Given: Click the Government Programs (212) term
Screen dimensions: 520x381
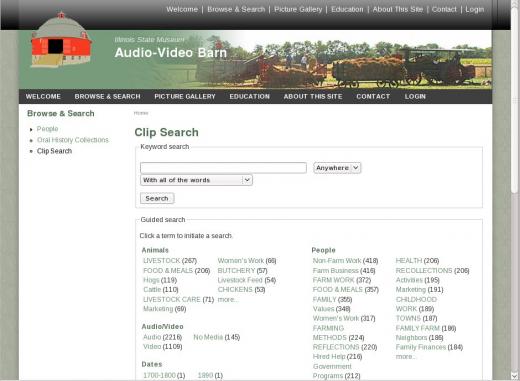Looking at the screenshot, I should 336,371.
